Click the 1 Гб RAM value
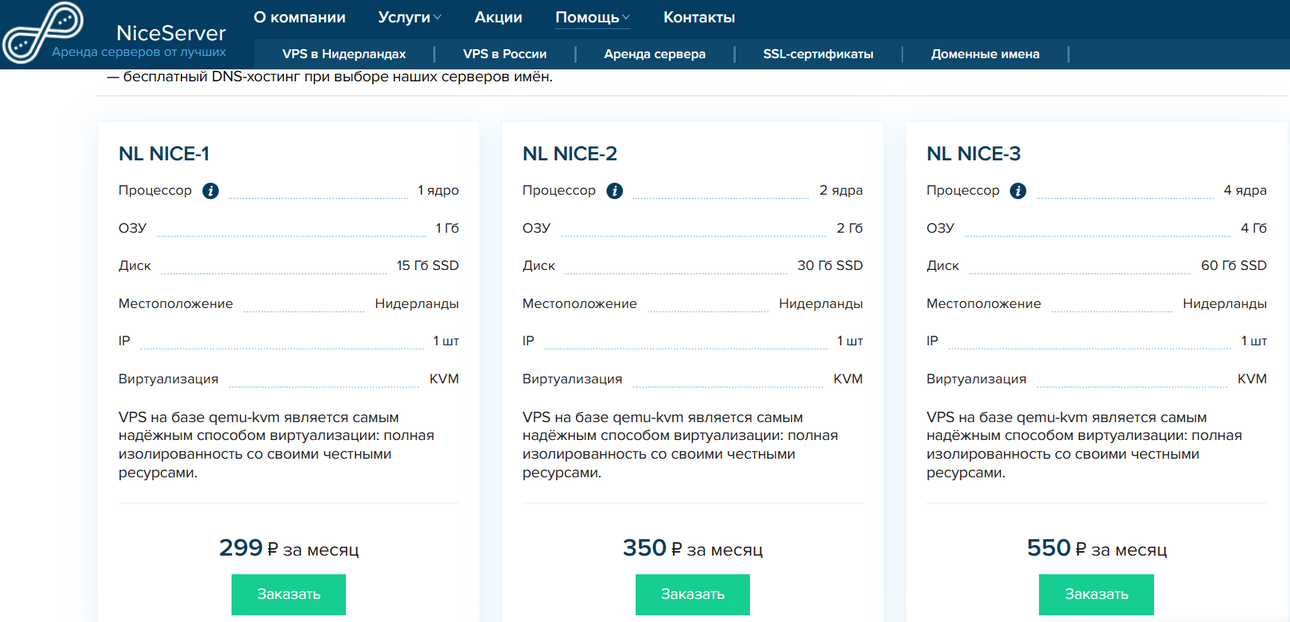Viewport: 1290px width, 622px height. [448, 228]
